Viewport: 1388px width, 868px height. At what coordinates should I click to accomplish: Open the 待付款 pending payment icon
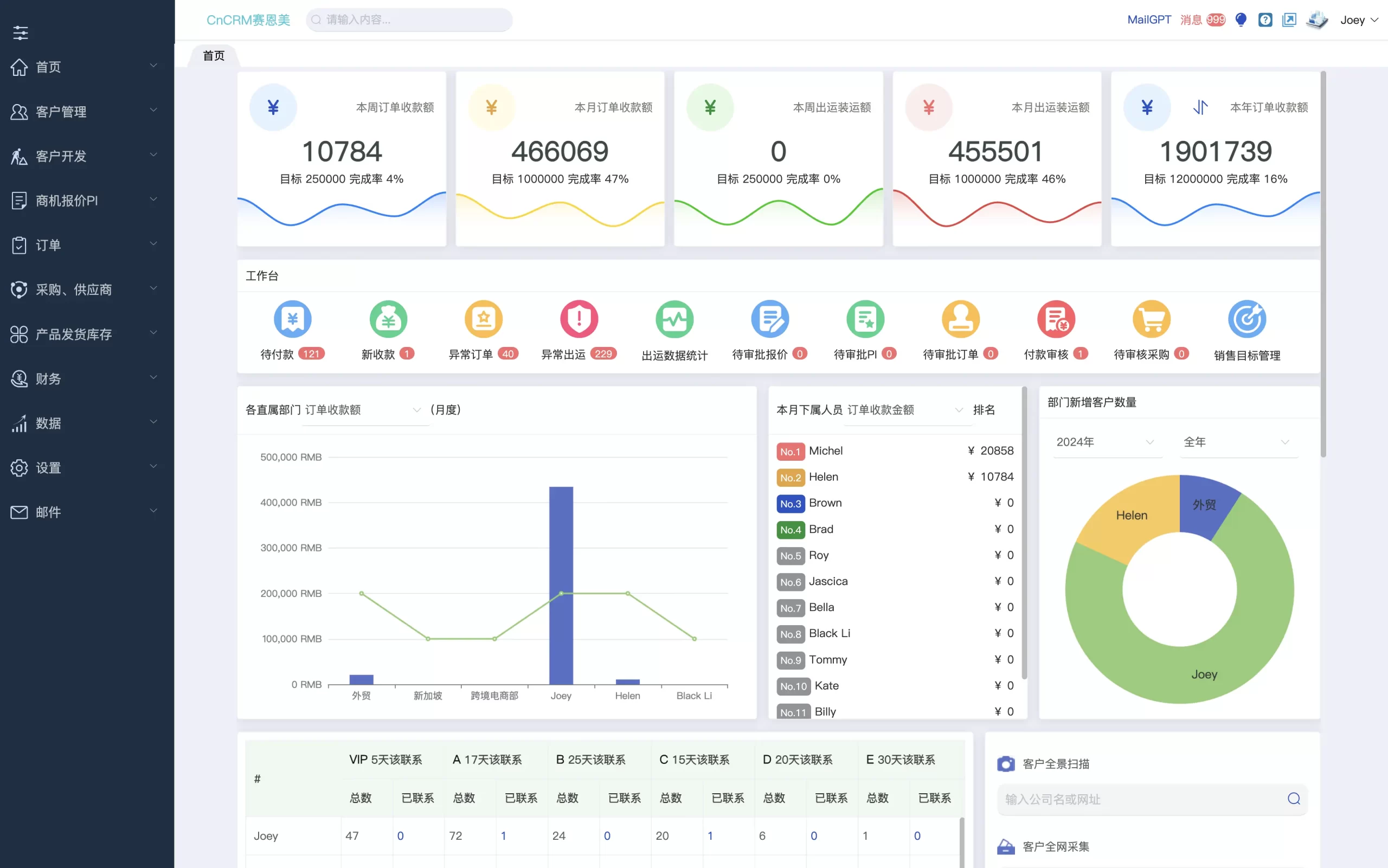(292, 319)
